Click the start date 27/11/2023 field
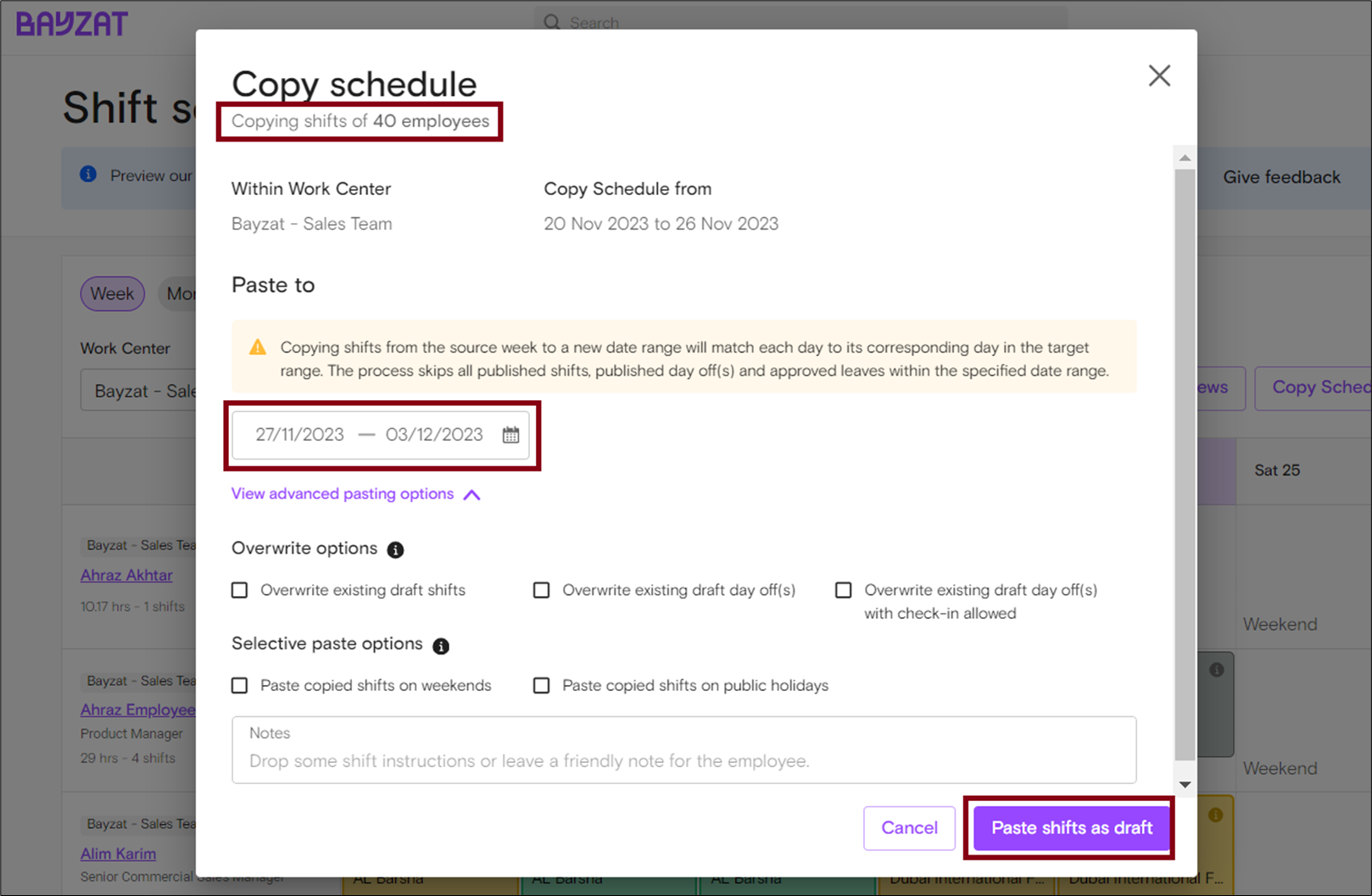 [299, 435]
